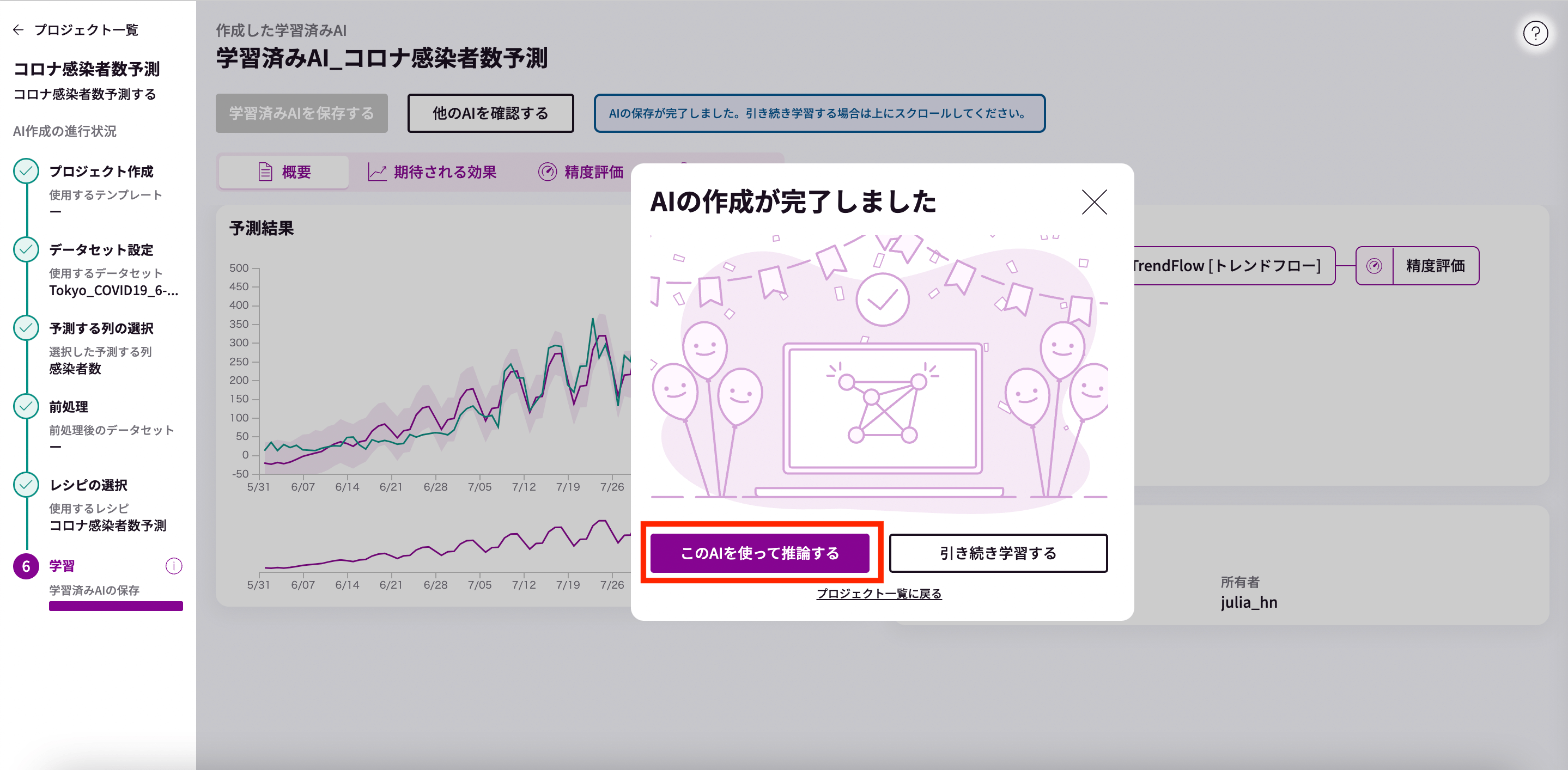Viewport: 1568px width, 770px height.
Task: Click the プロジェクト作成 checkmark step icon
Action: (x=26, y=172)
